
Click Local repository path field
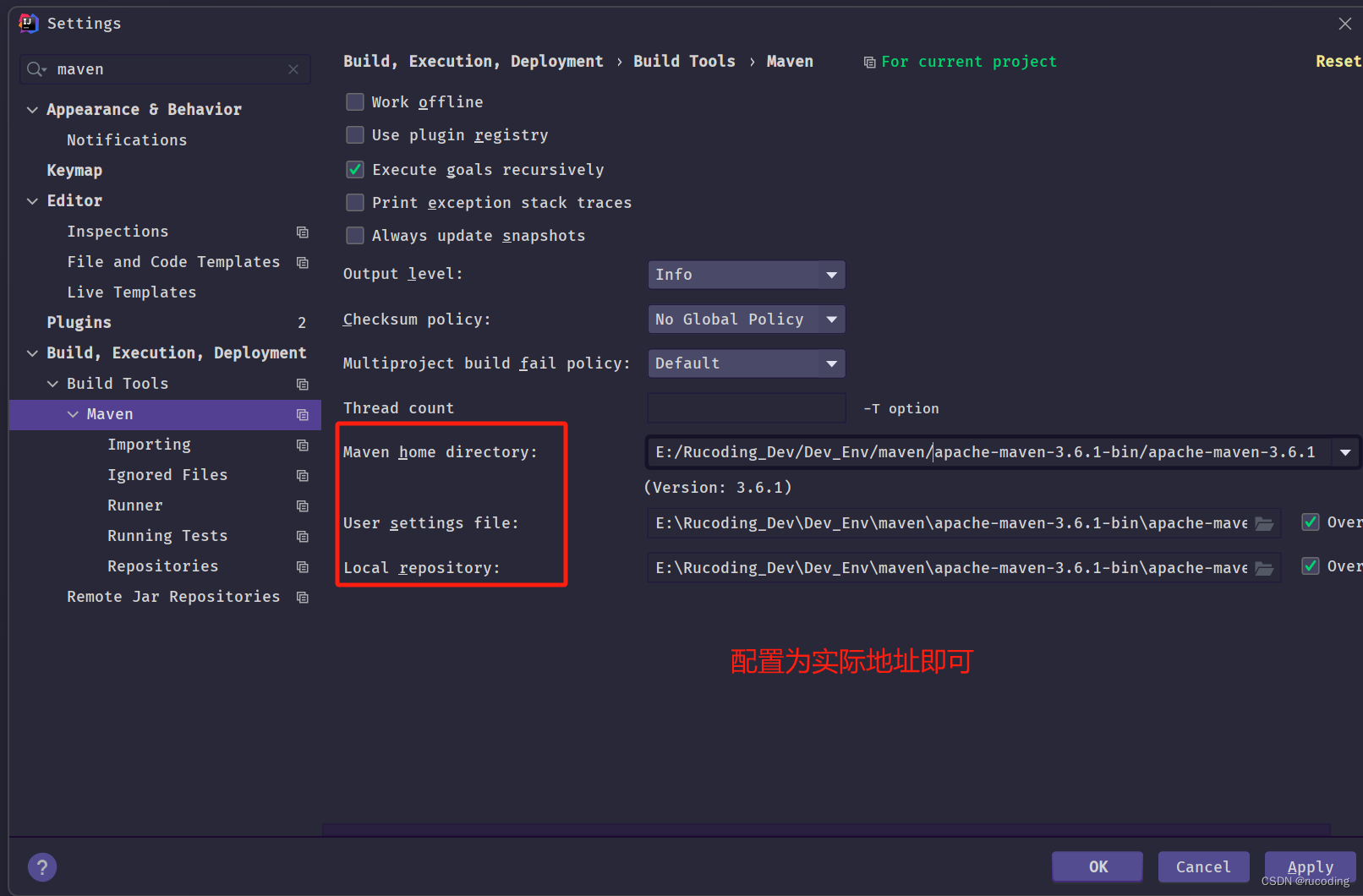[x=964, y=568]
